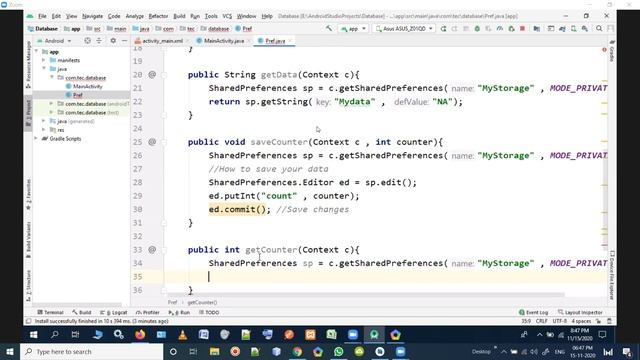640x360 pixels.
Task: Click the red Stop button in toolbar
Action: pos(522,29)
